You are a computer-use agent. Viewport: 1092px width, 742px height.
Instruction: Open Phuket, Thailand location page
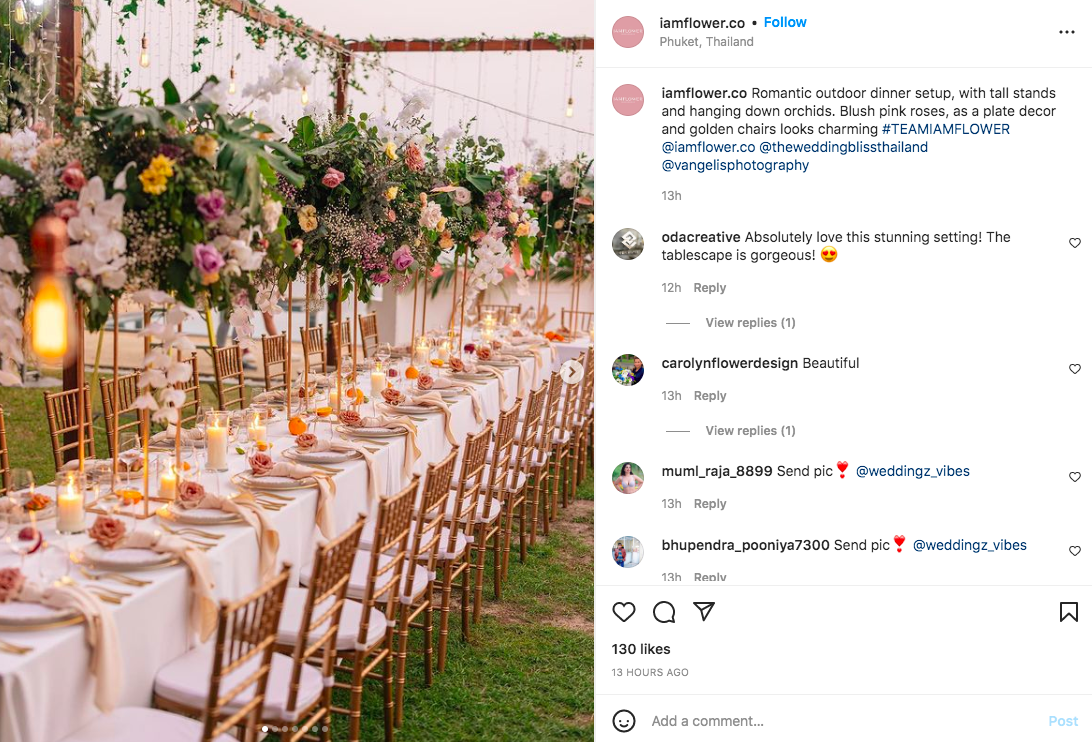tap(706, 42)
